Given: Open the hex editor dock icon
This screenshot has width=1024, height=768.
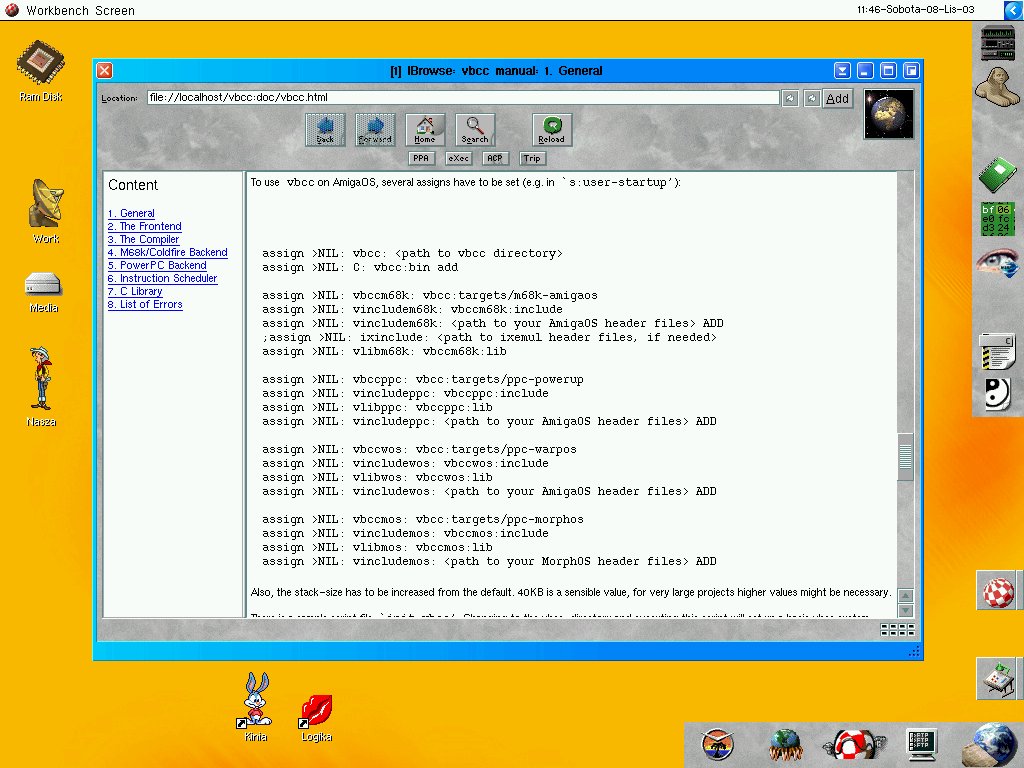Looking at the screenshot, I should coord(997,219).
